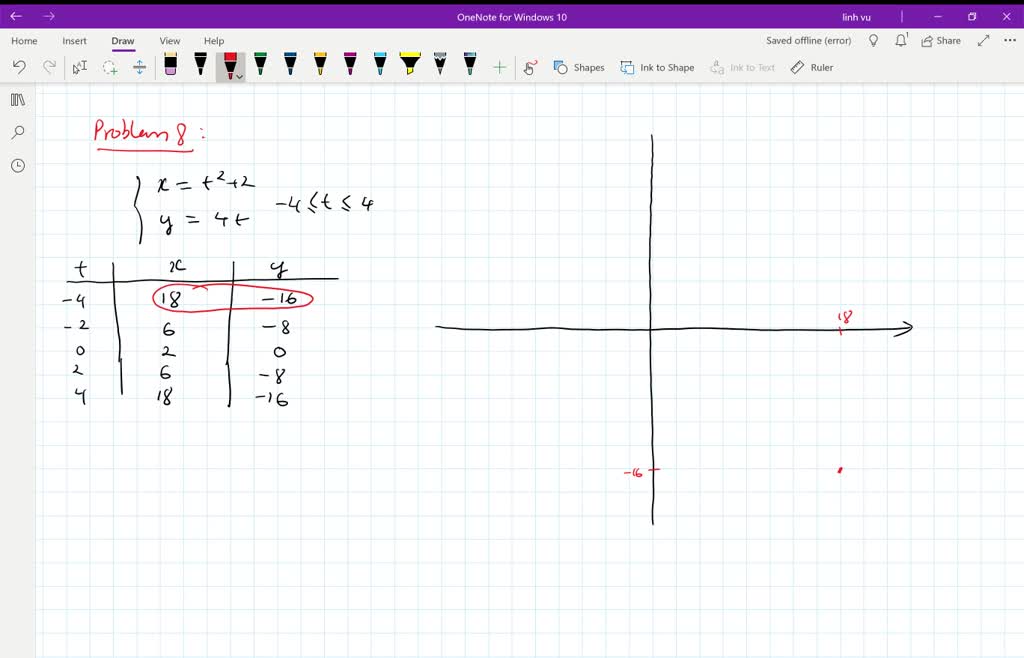Screen dimensions: 1024x658
Task: Toggle Draw with Touch mode
Action: click(530, 67)
